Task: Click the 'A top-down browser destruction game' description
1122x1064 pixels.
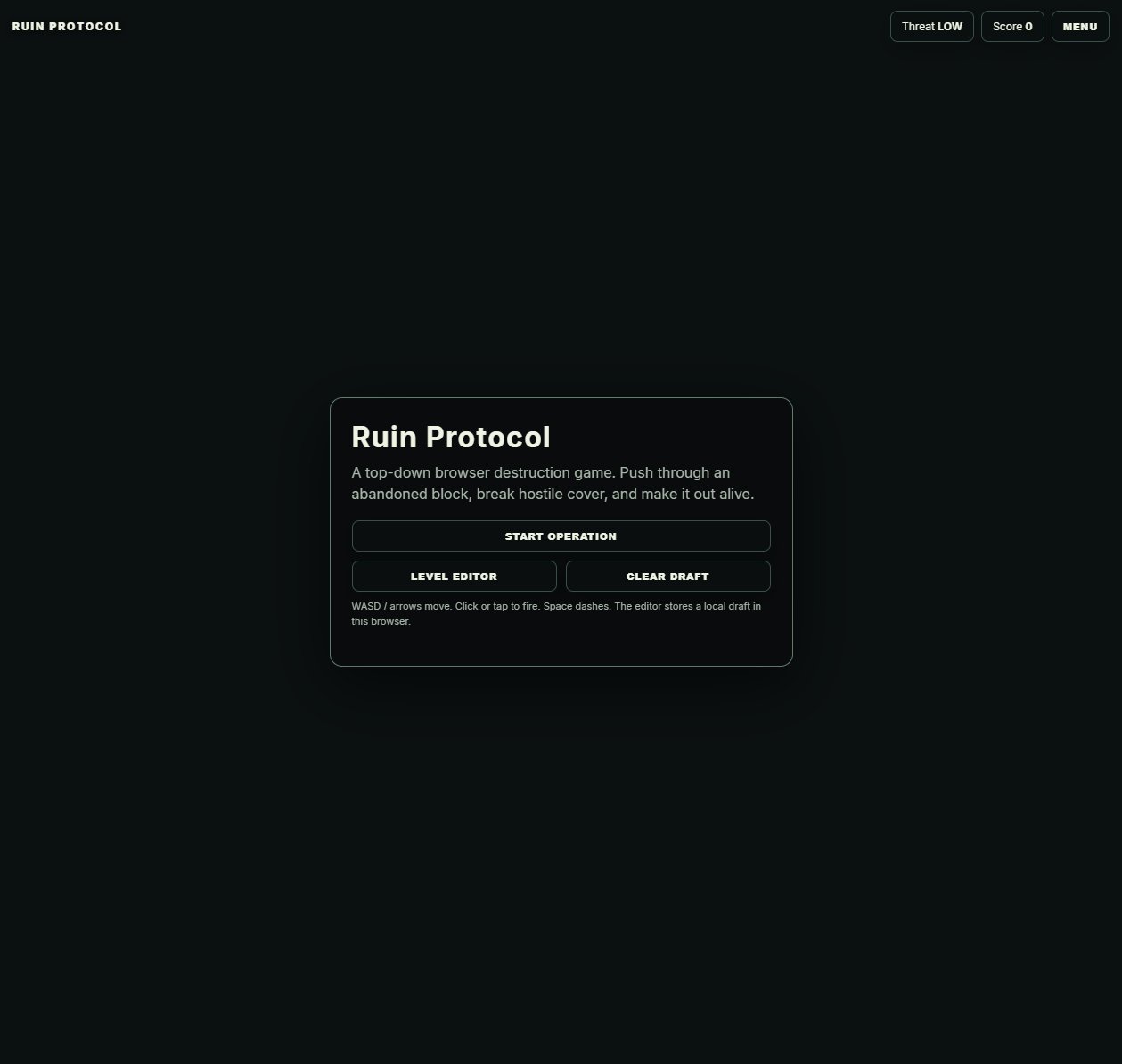Action: 553,483
